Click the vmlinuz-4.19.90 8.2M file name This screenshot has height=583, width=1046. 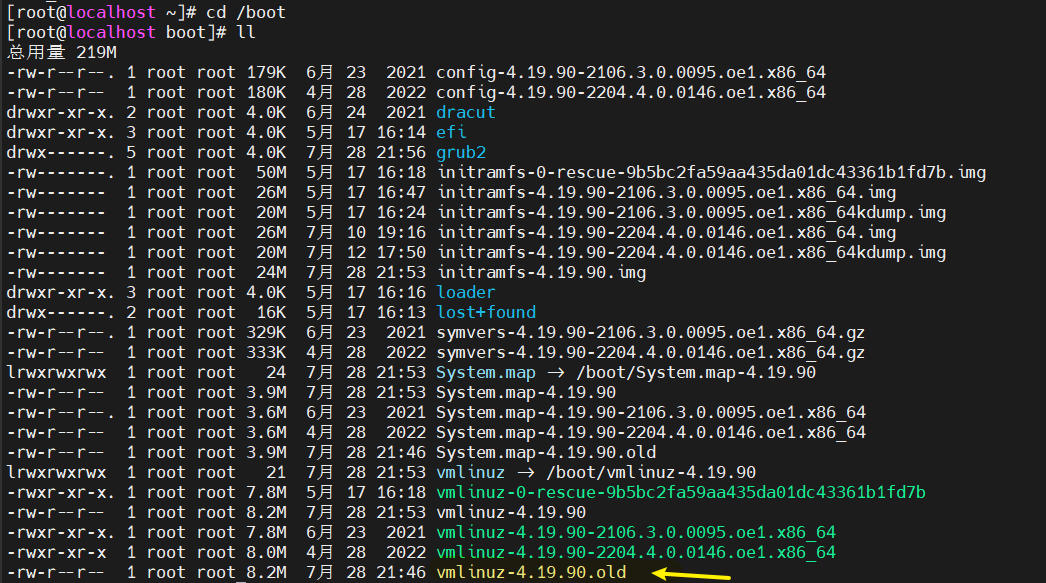511,512
